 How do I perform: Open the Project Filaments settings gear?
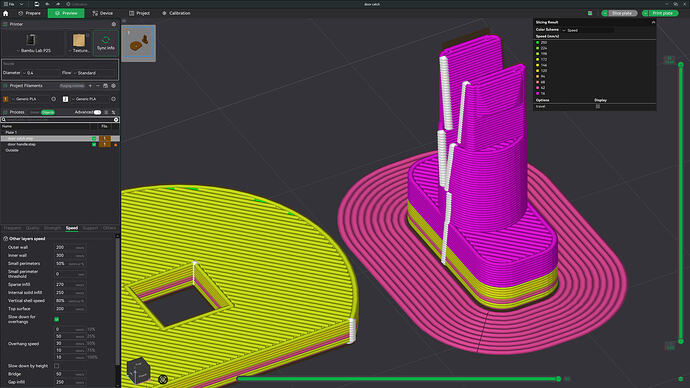[114, 86]
